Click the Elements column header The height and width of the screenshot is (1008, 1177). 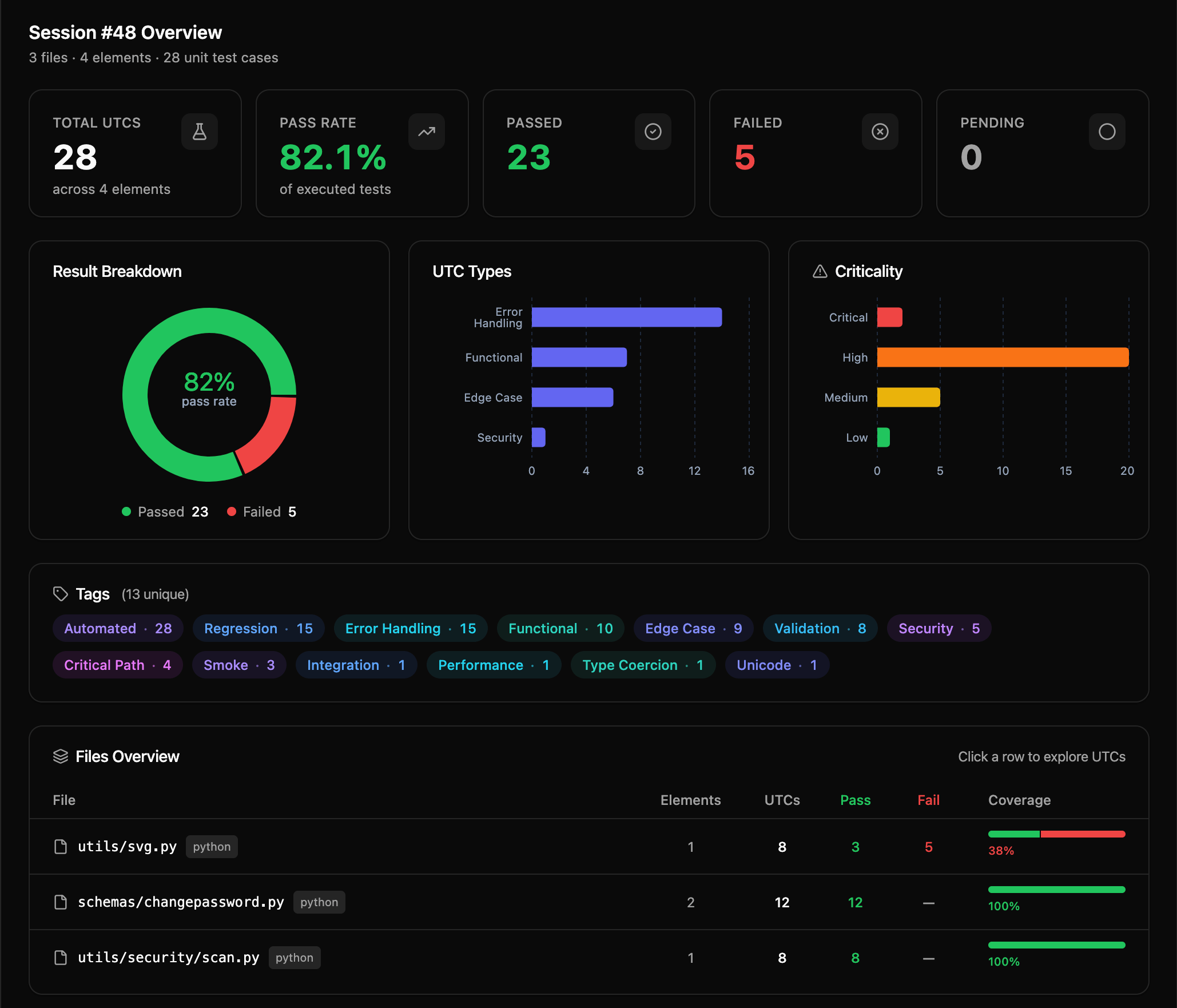coord(690,800)
